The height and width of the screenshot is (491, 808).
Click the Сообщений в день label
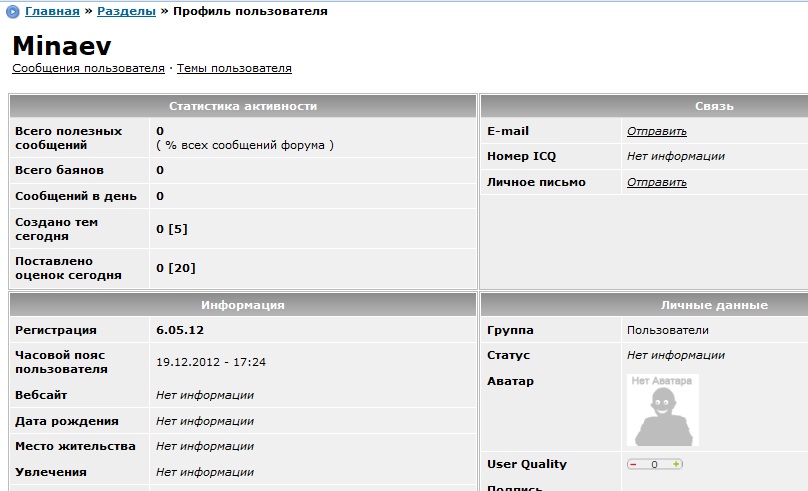[76, 196]
